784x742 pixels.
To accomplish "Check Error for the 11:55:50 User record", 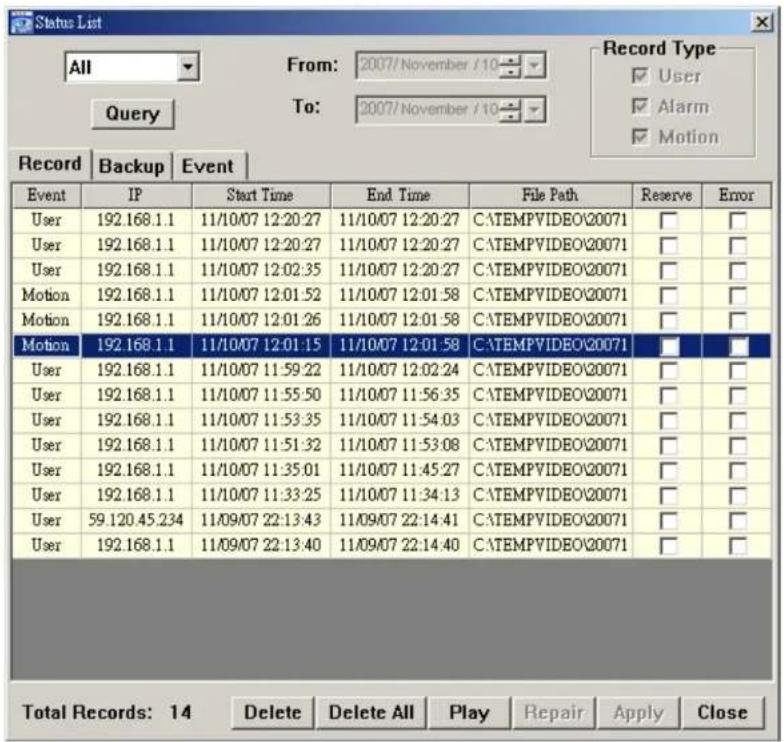I will (738, 396).
